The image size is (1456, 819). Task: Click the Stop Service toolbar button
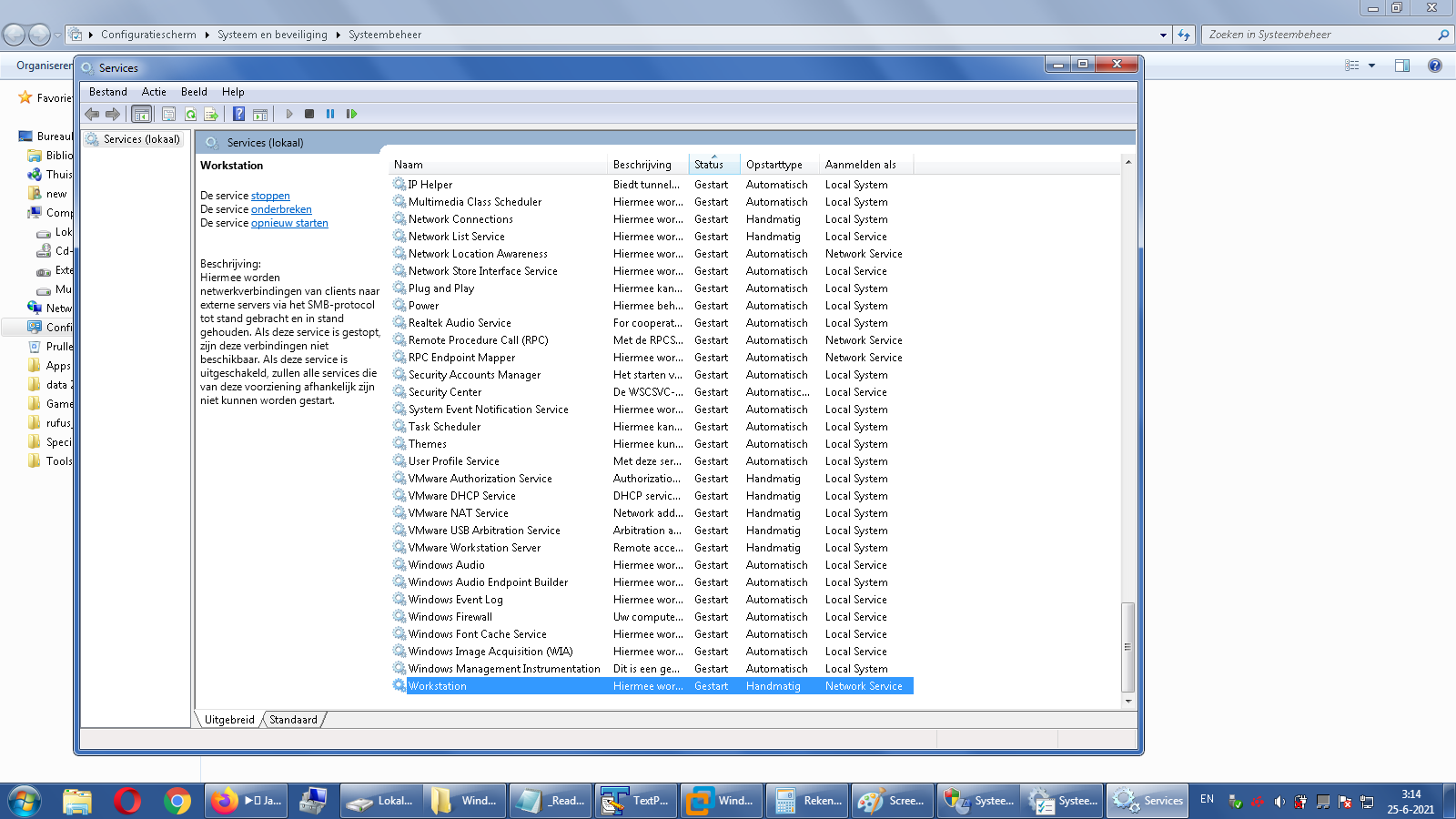[x=309, y=114]
